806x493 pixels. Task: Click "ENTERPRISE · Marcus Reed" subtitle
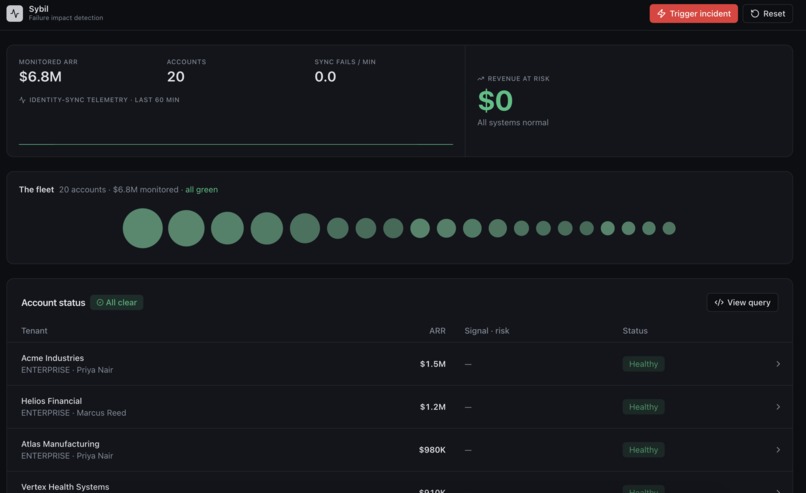pyautogui.click(x=74, y=413)
